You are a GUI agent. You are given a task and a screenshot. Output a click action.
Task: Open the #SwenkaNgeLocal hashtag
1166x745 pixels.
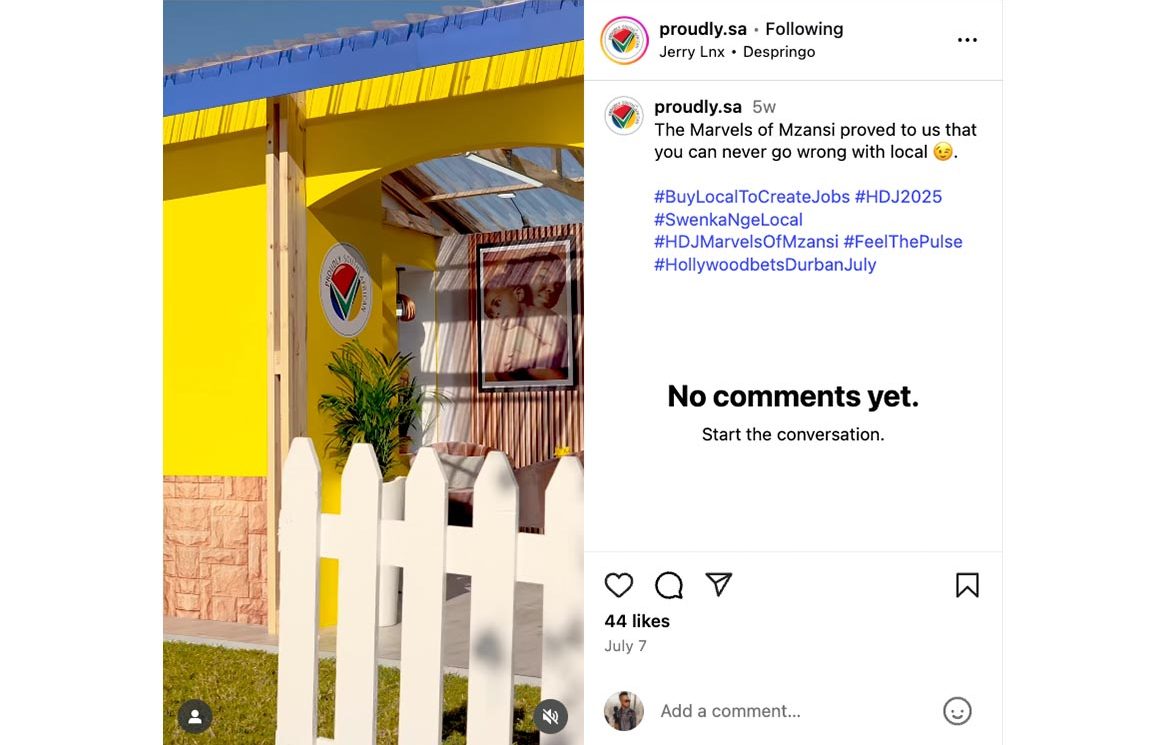[x=728, y=220]
